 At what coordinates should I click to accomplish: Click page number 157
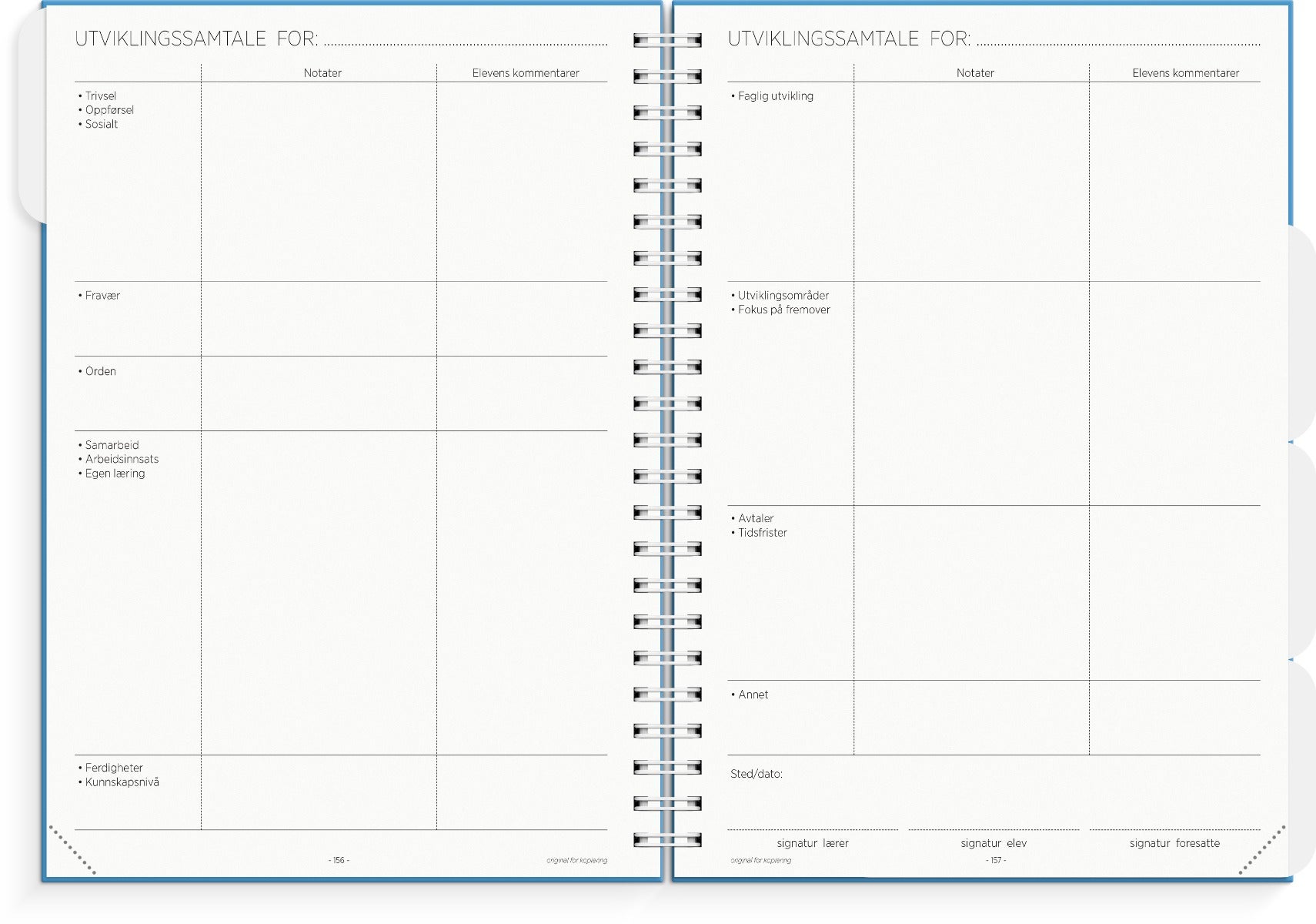(x=995, y=860)
